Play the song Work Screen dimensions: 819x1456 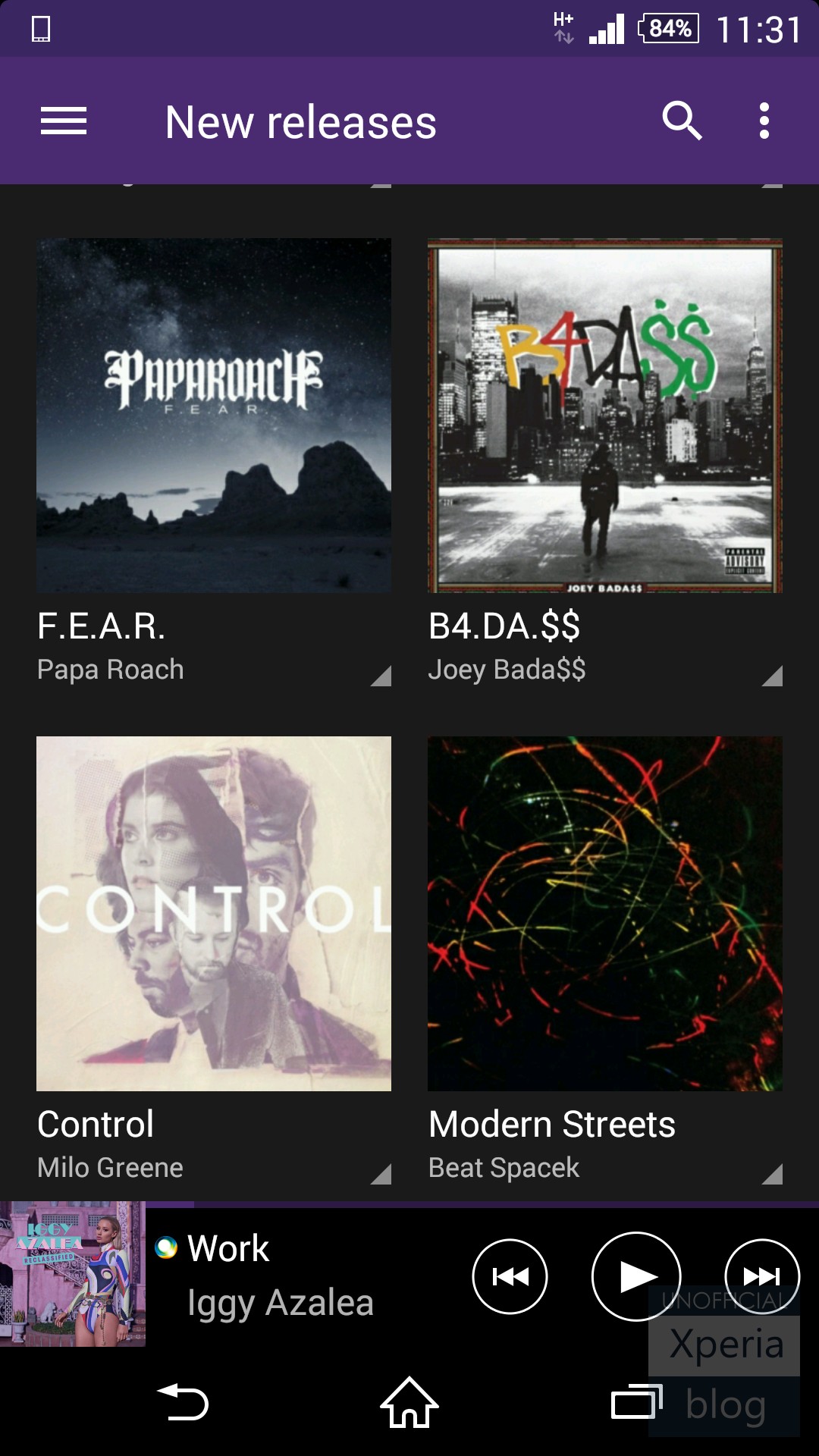click(635, 1276)
